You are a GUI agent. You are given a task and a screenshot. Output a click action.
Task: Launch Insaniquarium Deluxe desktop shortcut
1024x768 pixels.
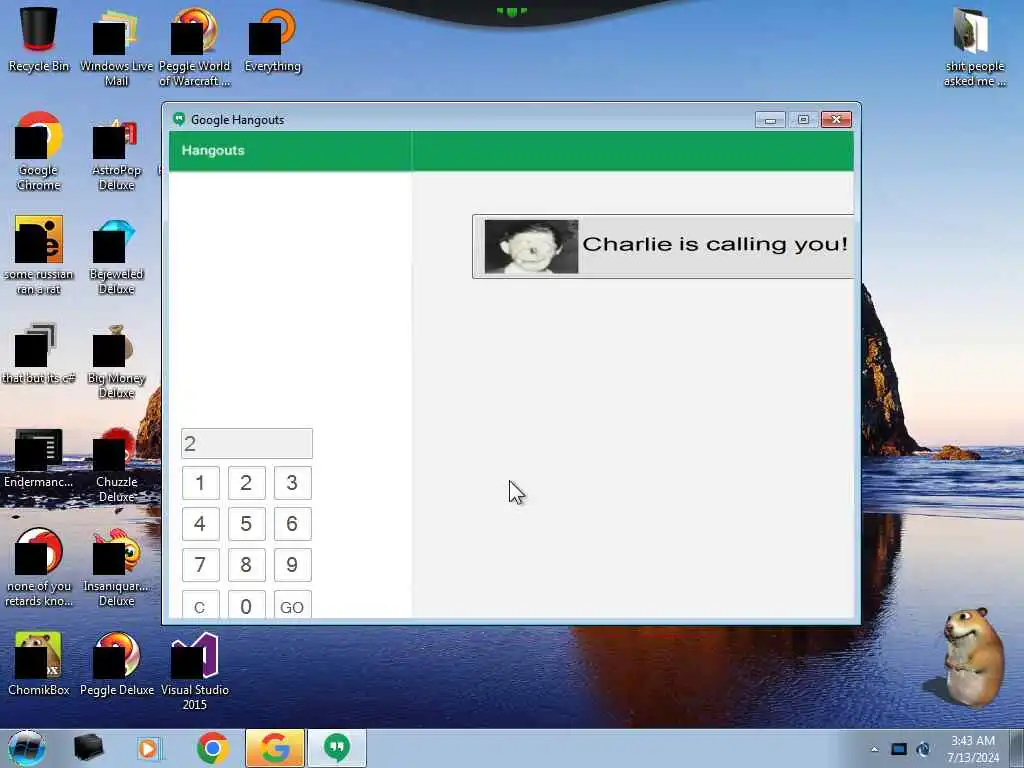(x=116, y=568)
